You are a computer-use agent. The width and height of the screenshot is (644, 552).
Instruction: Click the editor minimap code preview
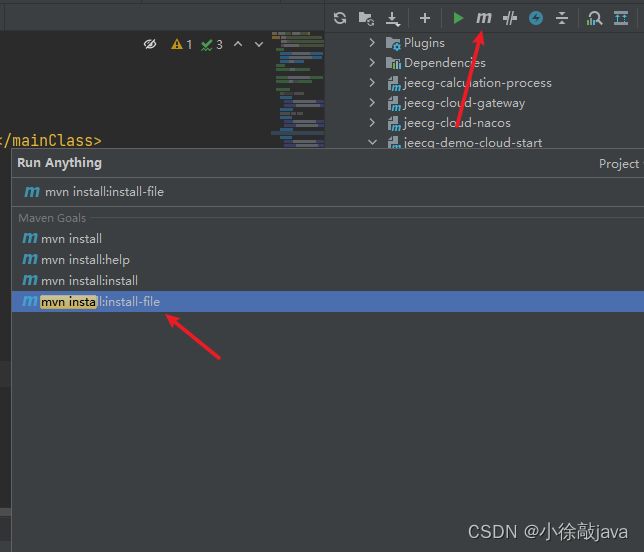pyautogui.click(x=298, y=89)
